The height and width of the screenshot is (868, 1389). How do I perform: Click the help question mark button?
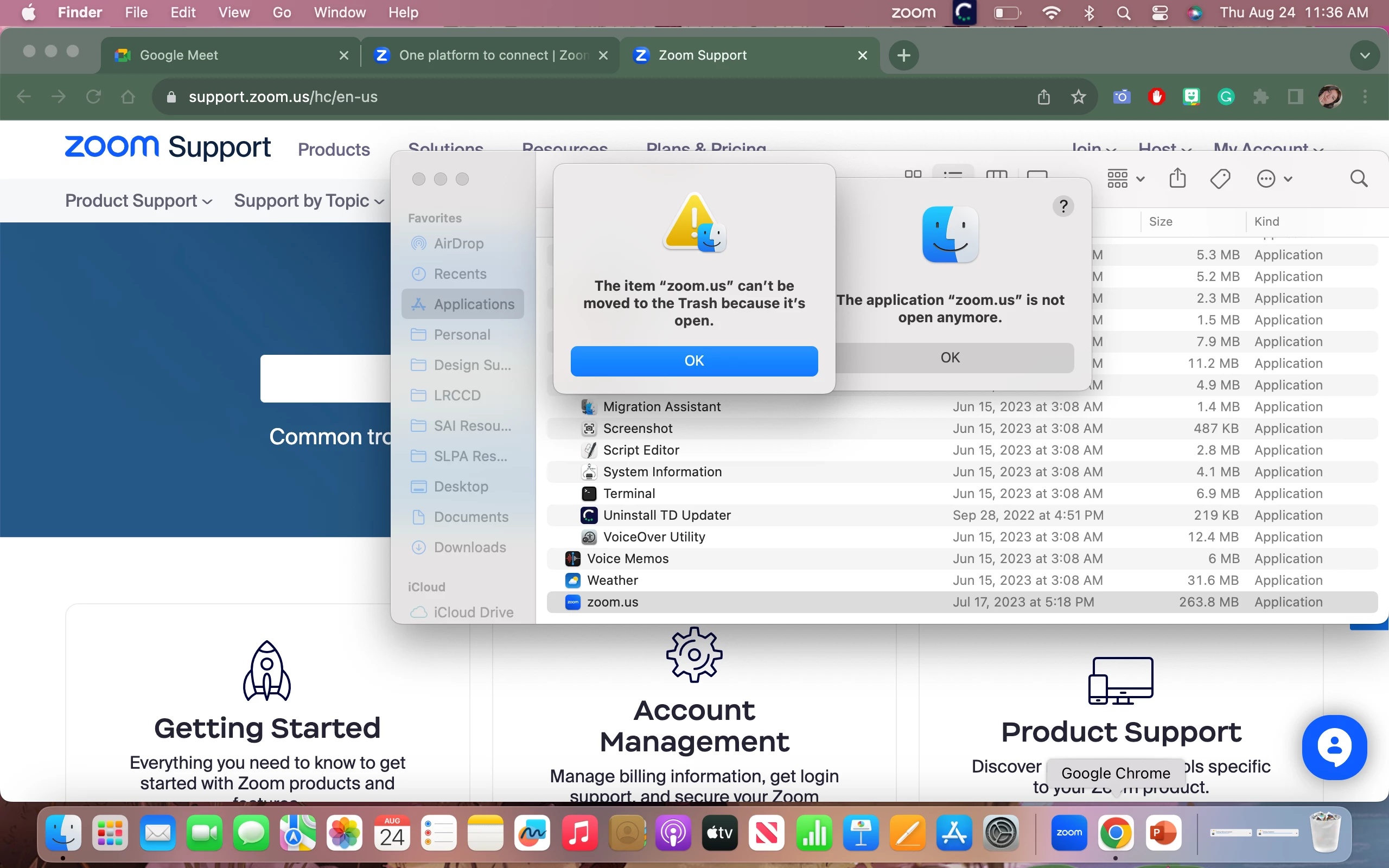pyautogui.click(x=1063, y=206)
